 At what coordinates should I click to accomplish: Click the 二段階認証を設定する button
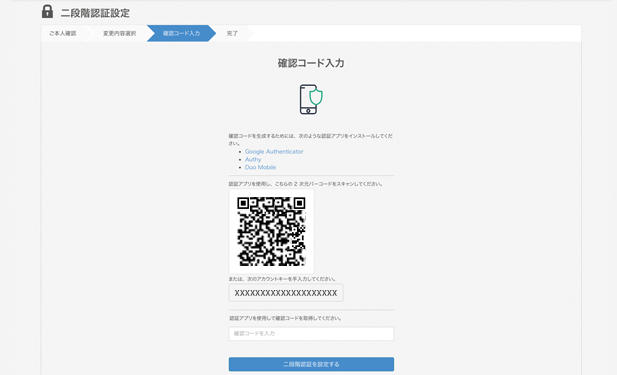(311, 364)
